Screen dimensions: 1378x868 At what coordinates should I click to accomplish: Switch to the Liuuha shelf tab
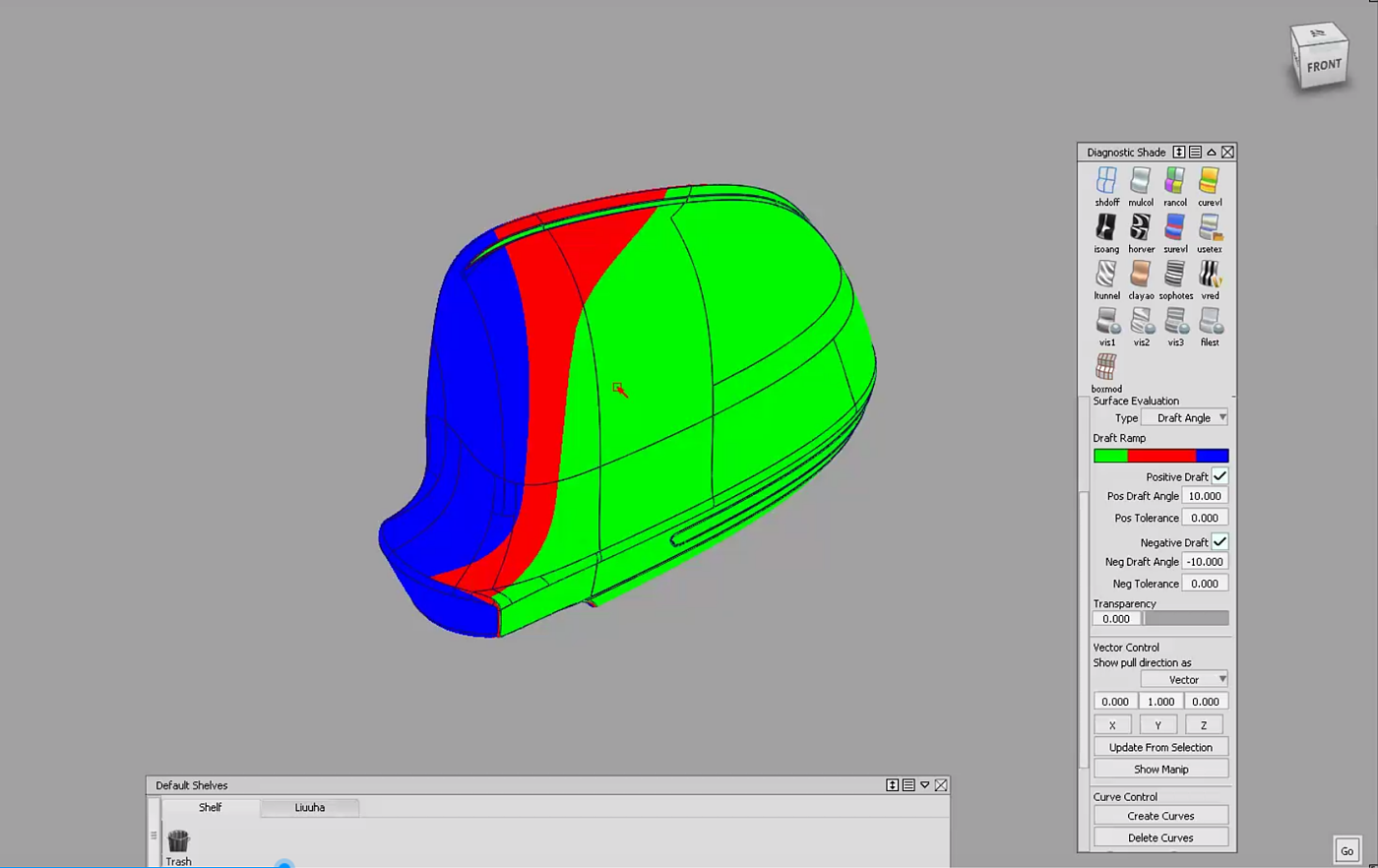(x=309, y=808)
